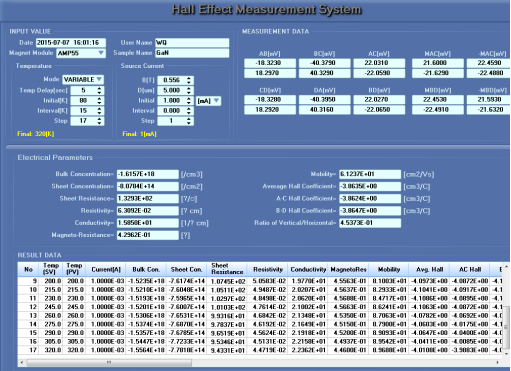
Task: Select the Bulk Concentration value field
Action: (148, 174)
